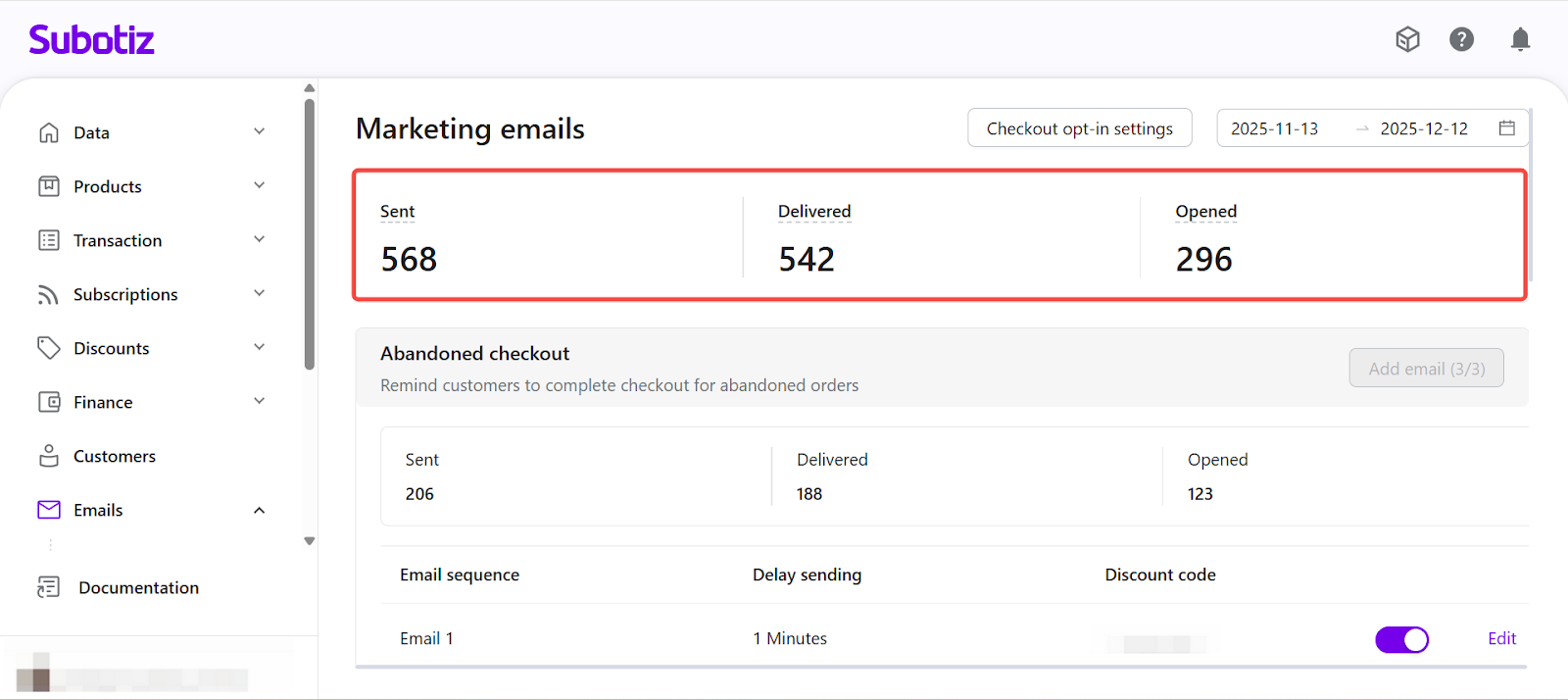Click Edit link for Email 1
The image size is (1568, 700).
[1501, 639]
